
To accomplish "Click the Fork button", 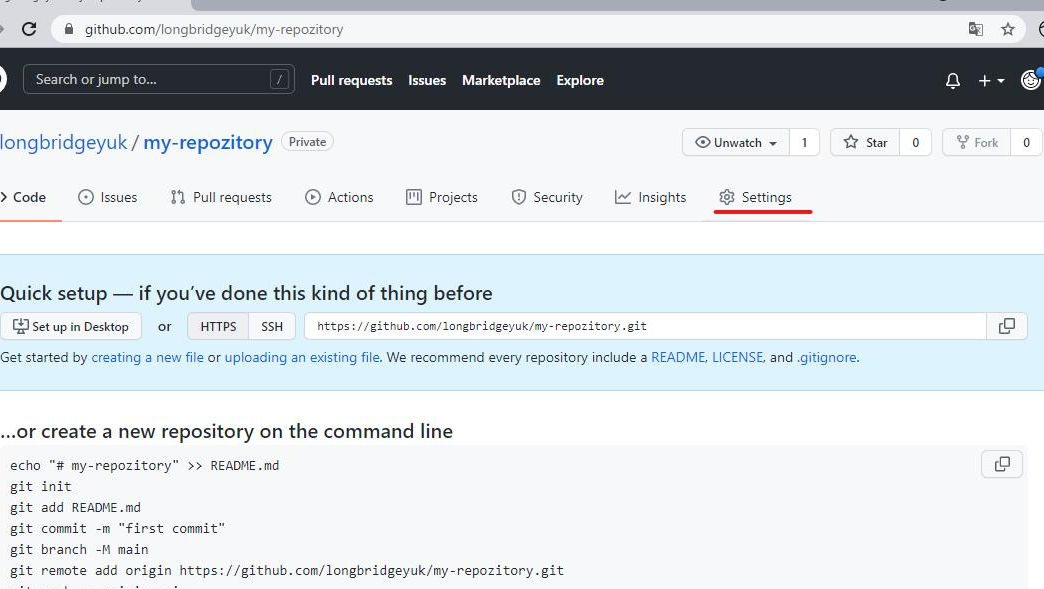I will (x=977, y=143).
